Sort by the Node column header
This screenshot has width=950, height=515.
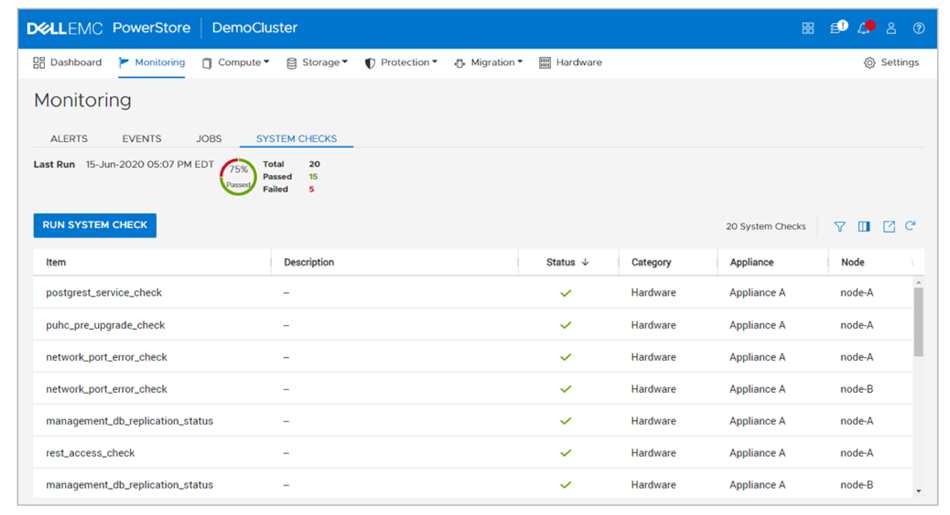pyautogui.click(x=852, y=262)
